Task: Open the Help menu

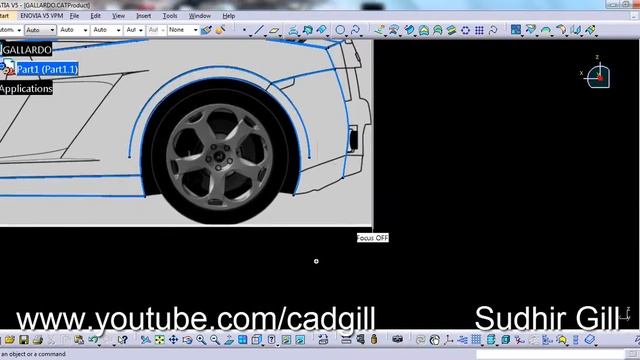Action: 229,16
